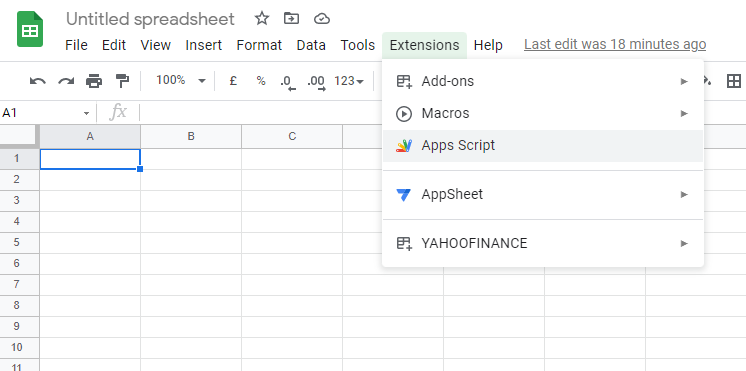This screenshot has width=746, height=371.
Task: Select cell C7
Action: [292, 284]
